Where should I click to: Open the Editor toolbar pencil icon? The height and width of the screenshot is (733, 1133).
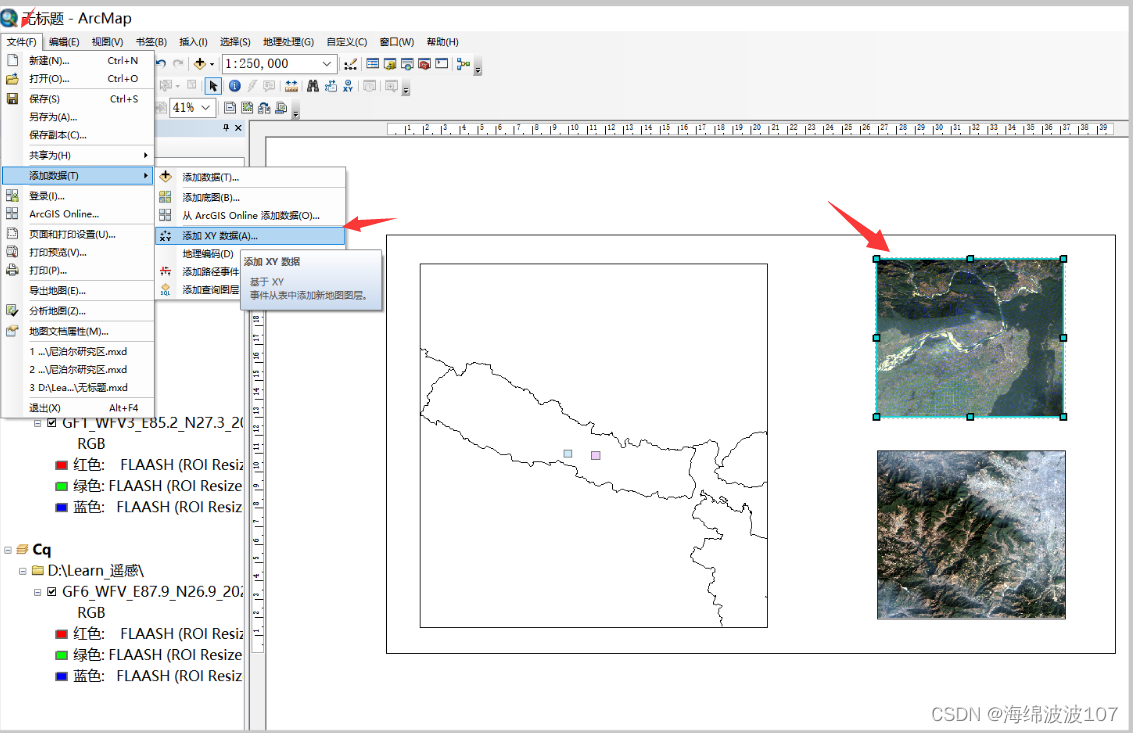click(x=350, y=64)
